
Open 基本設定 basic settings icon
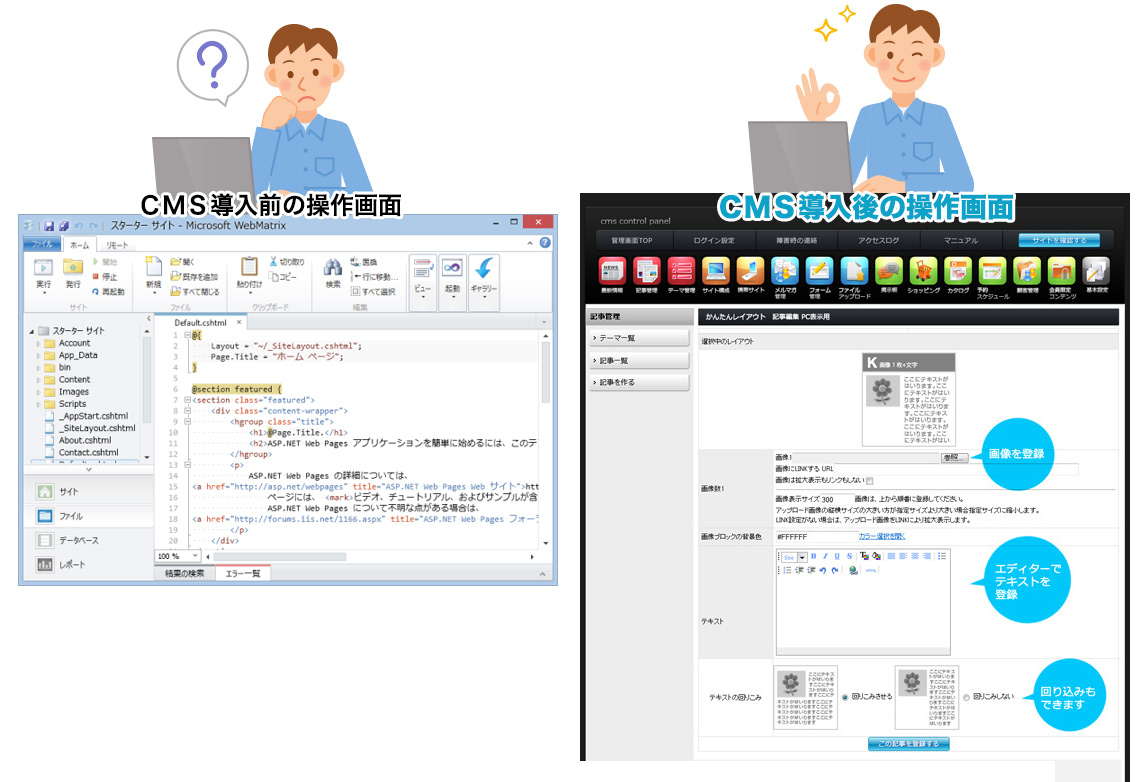click(x=1096, y=271)
